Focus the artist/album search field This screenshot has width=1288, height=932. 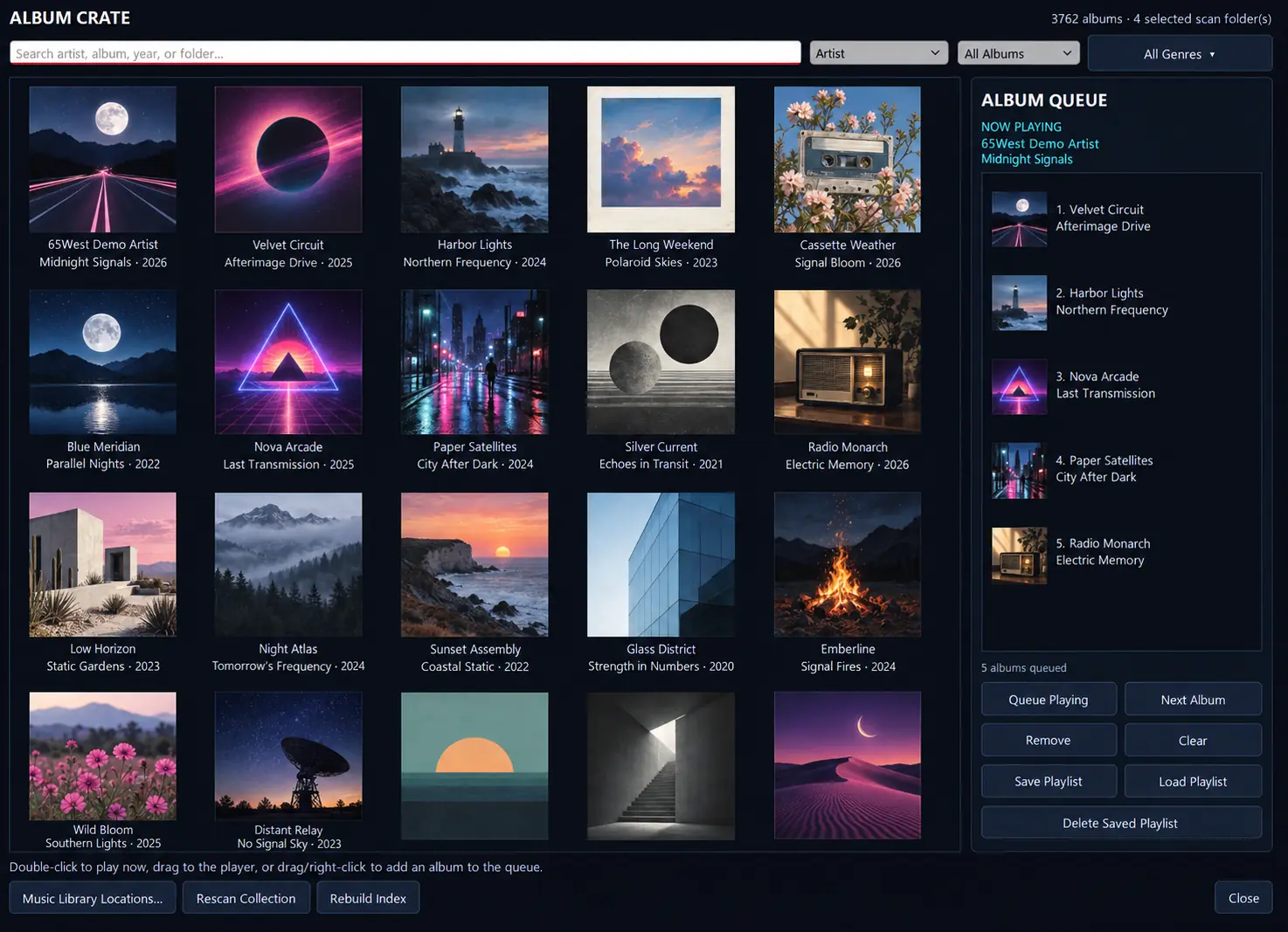pyautogui.click(x=405, y=53)
